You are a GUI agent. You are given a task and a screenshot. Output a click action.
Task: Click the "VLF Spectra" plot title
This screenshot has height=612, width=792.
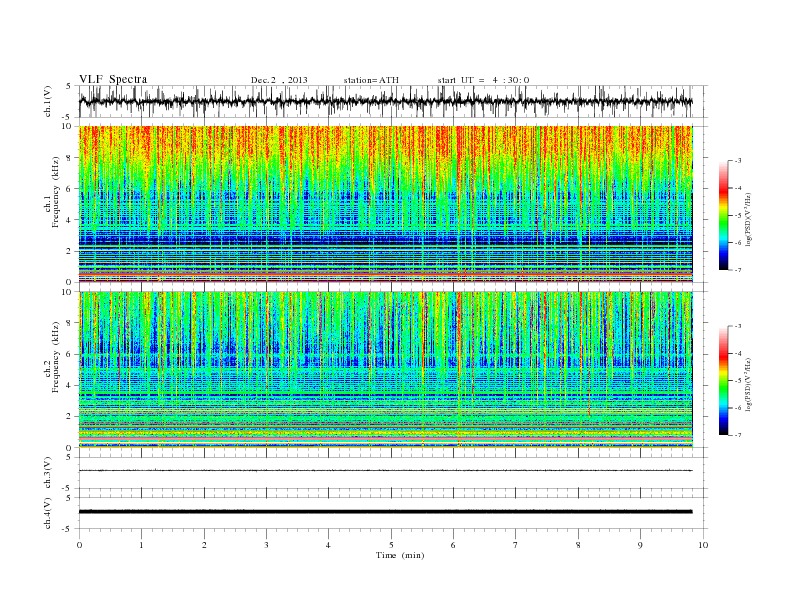[113, 79]
